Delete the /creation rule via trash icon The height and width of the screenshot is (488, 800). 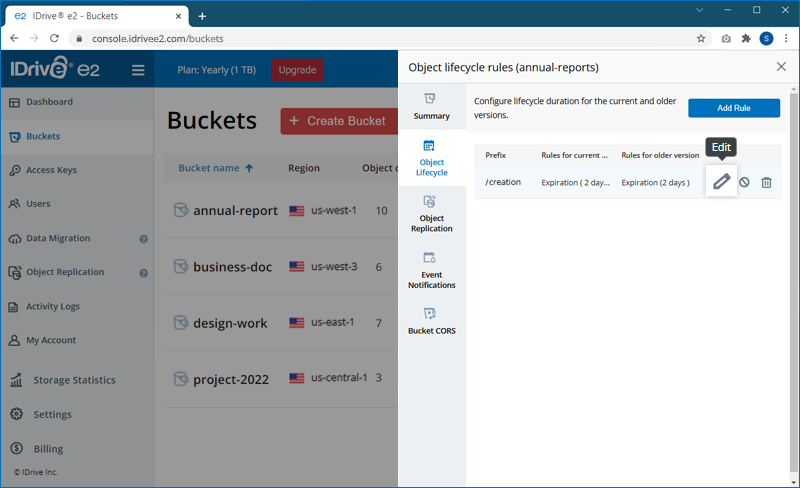tap(767, 182)
